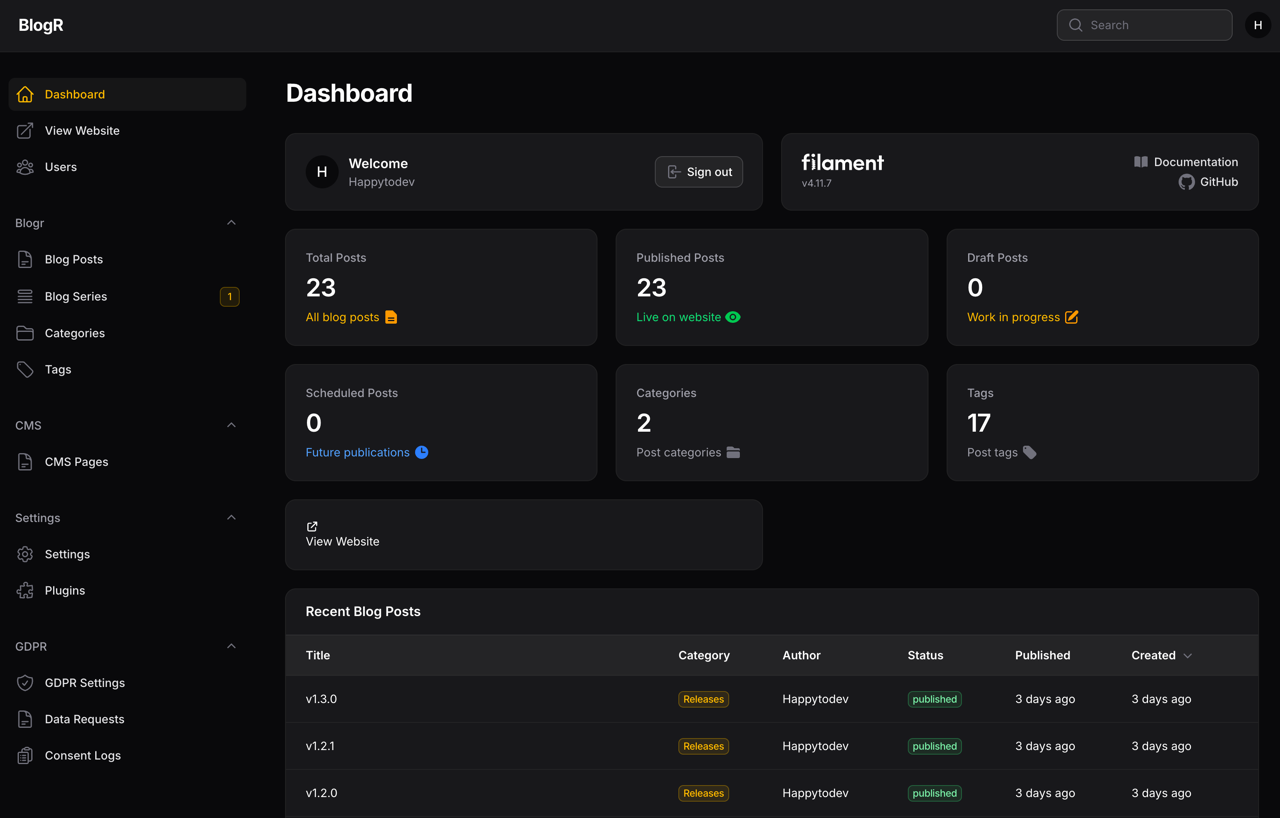Sort table by Created column
The image size is (1280, 818).
pos(1162,655)
